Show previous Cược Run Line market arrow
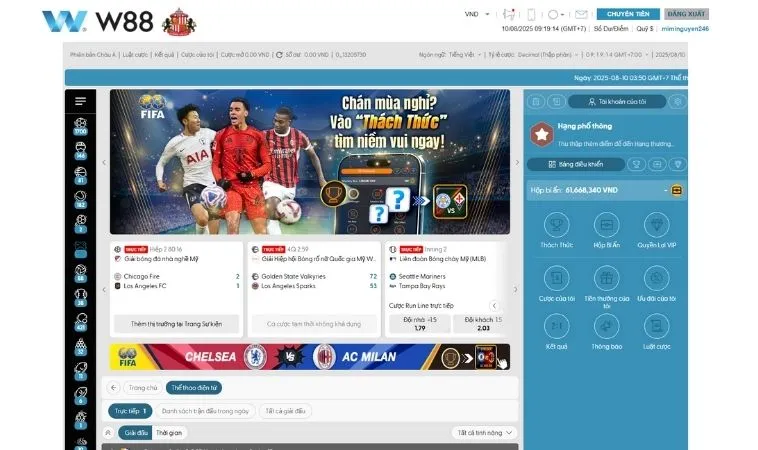The width and height of the screenshot is (758, 450). pyautogui.click(x=494, y=305)
